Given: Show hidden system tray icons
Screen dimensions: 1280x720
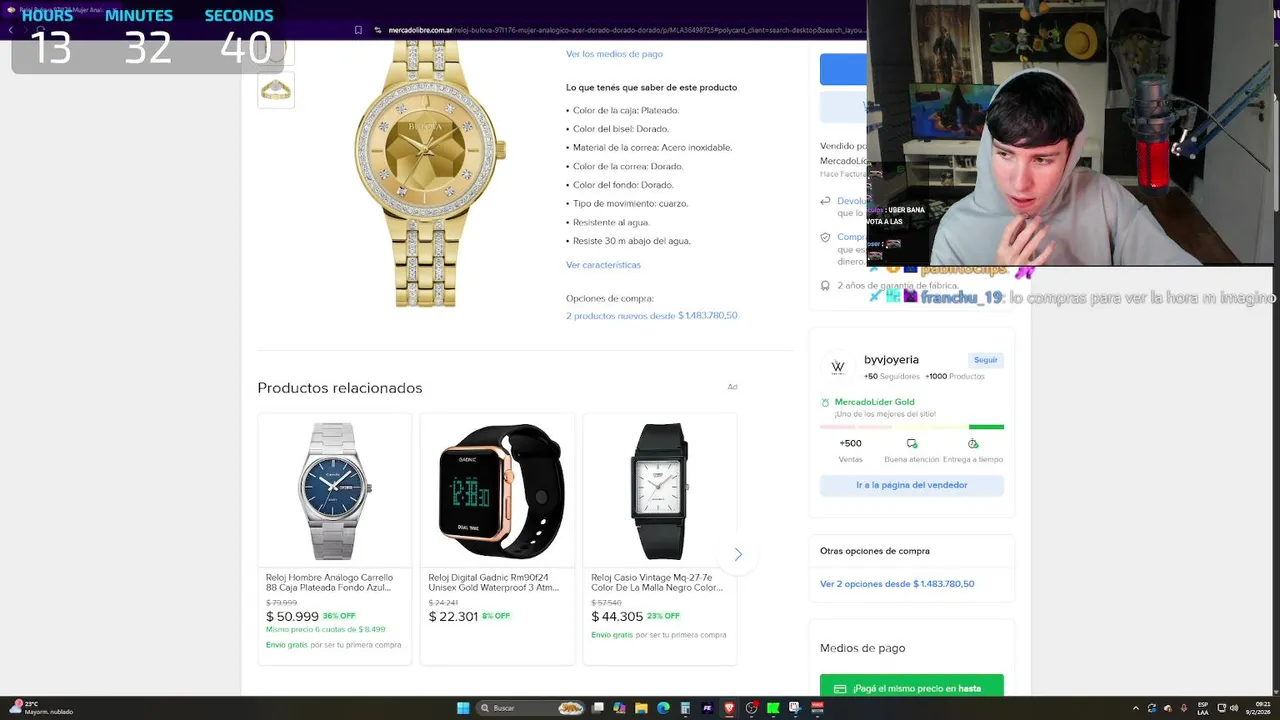Looking at the screenshot, I should tap(1136, 708).
